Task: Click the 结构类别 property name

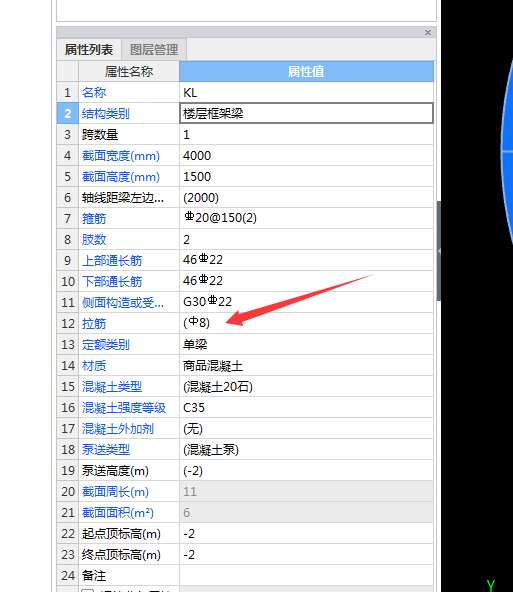Action: point(106,114)
